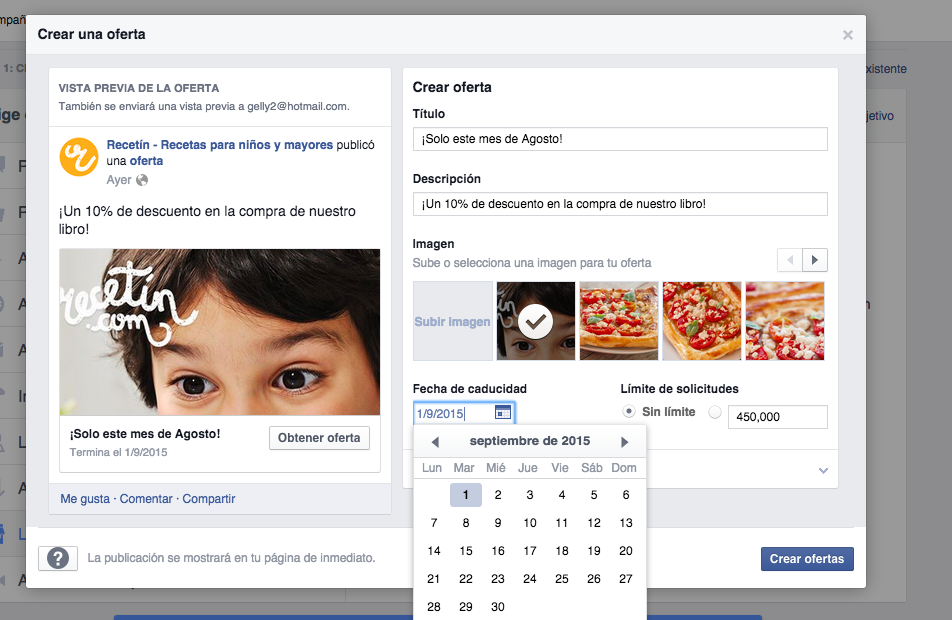
Task: Click the 'septiembre de 2015' month title
Action: tap(530, 441)
